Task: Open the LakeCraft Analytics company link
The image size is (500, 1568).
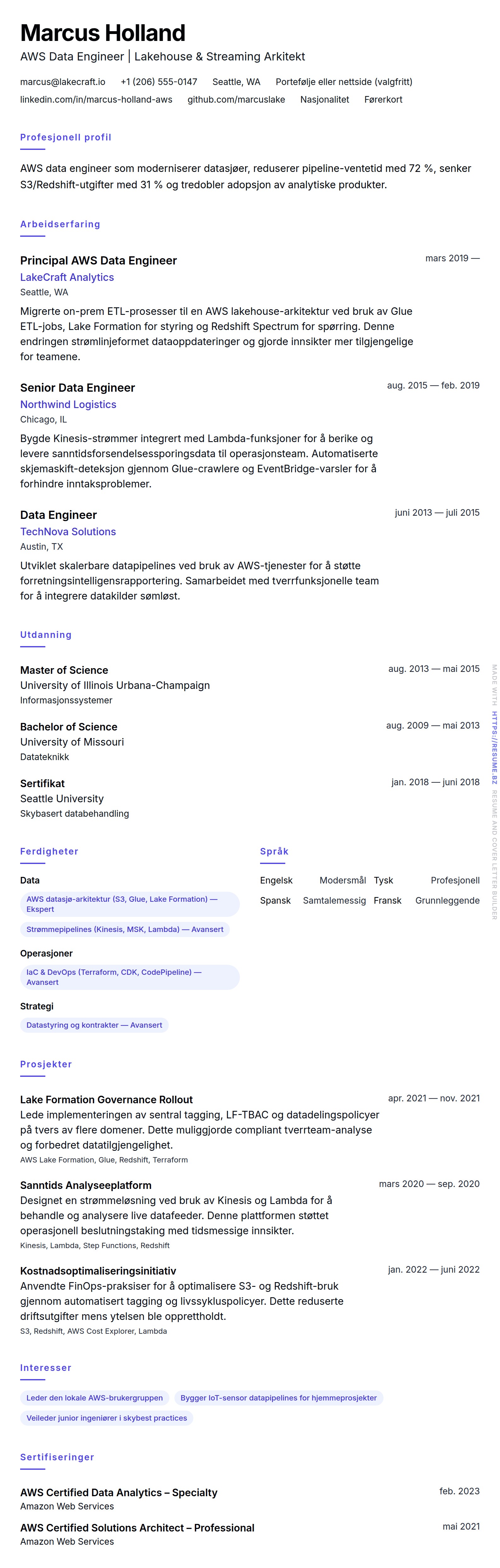Action: 67,277
